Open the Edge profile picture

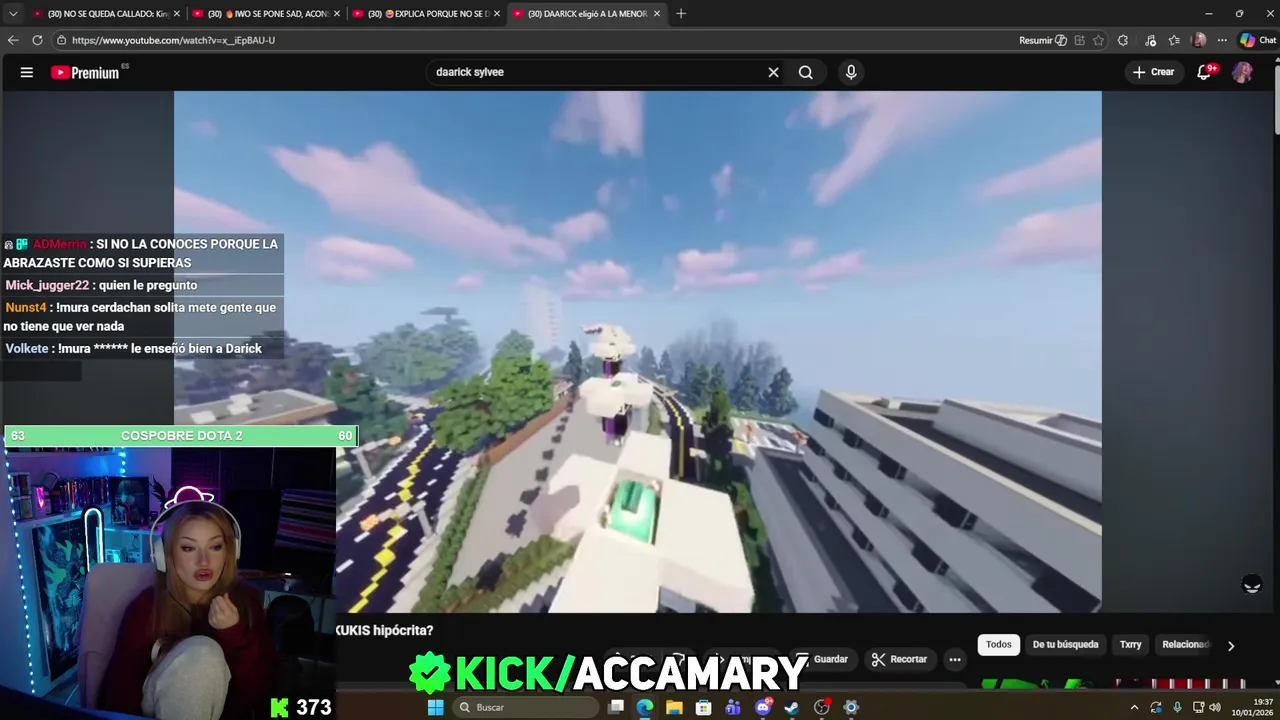point(1199,40)
